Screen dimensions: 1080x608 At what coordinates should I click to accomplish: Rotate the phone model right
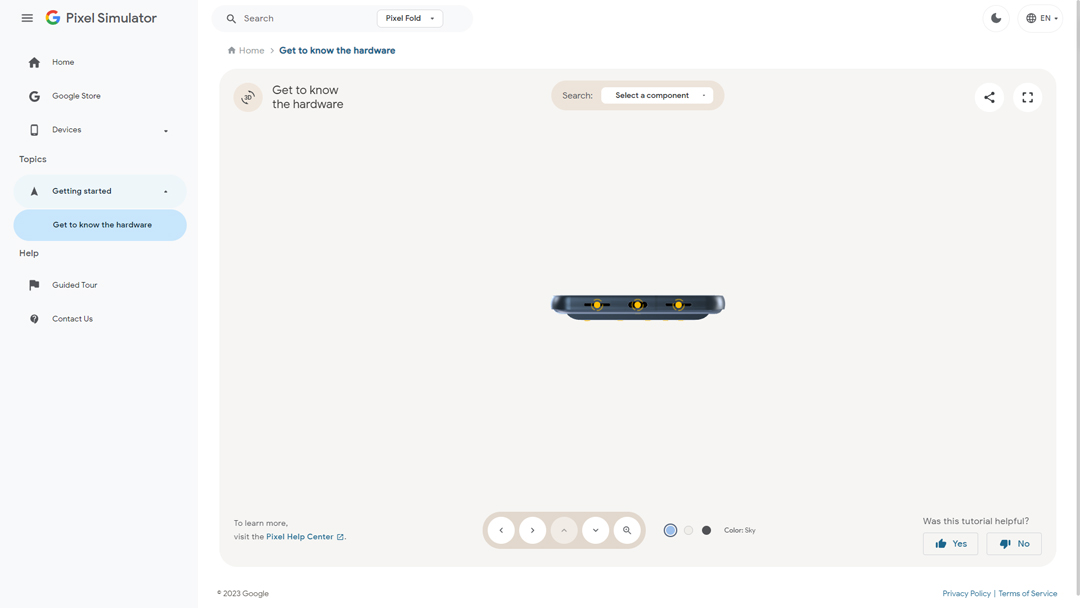(x=533, y=530)
